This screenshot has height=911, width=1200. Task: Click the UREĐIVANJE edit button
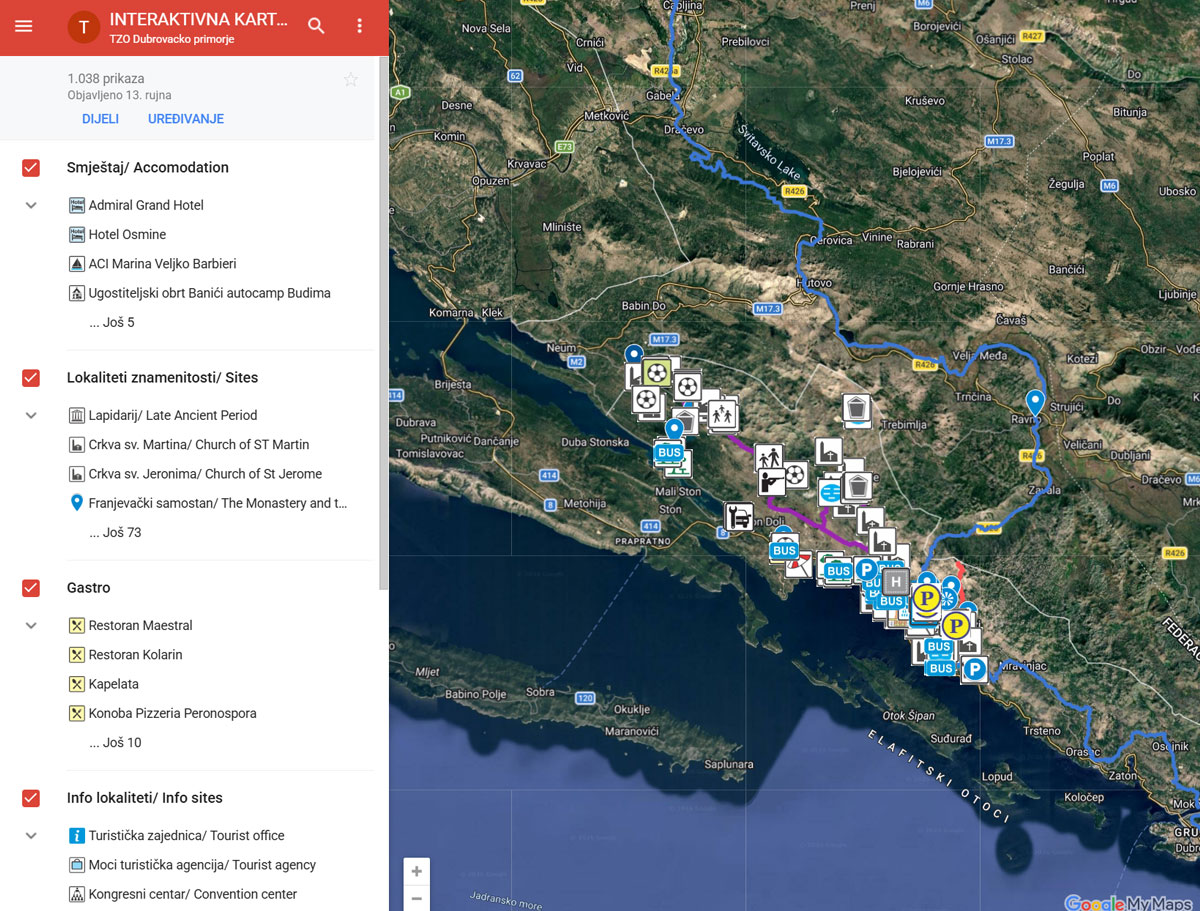[186, 119]
